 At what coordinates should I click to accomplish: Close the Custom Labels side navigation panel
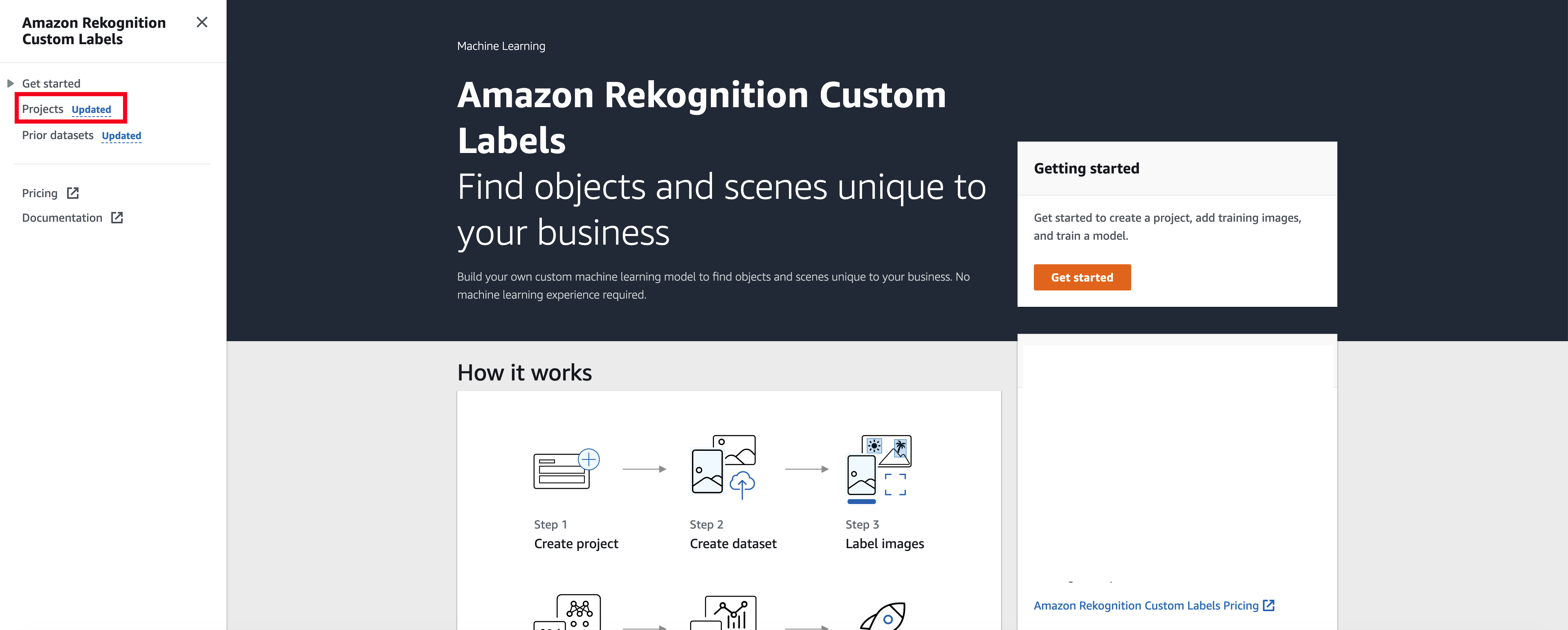click(202, 22)
